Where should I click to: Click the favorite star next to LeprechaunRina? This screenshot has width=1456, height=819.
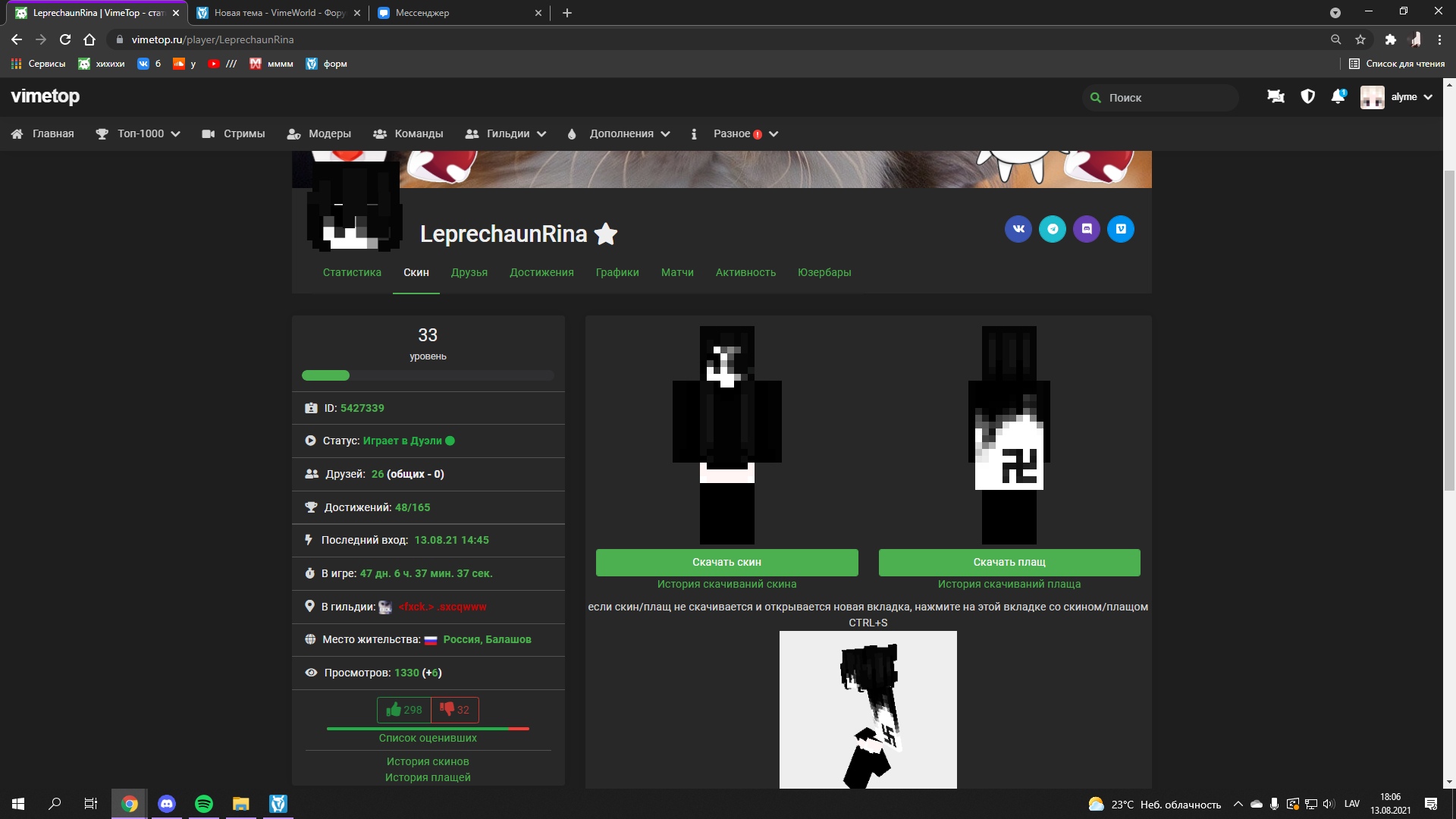point(606,234)
